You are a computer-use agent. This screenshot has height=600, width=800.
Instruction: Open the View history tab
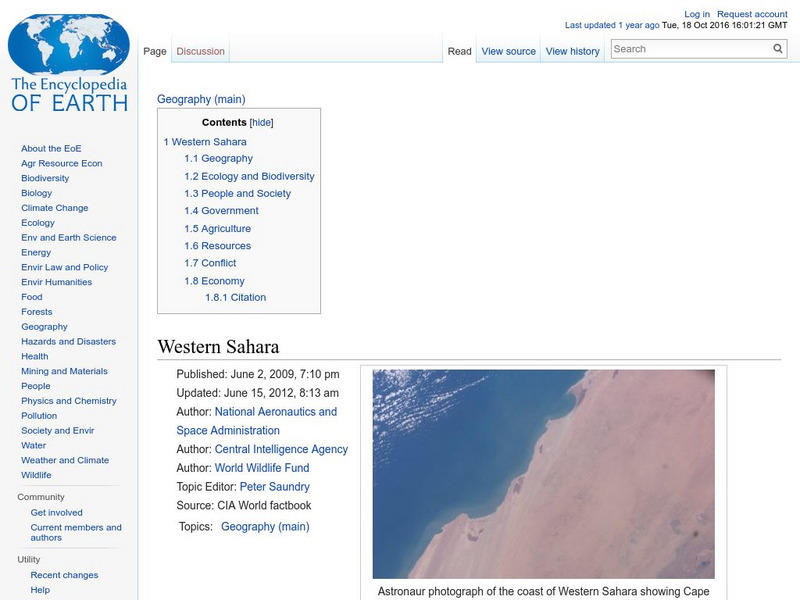tap(573, 50)
